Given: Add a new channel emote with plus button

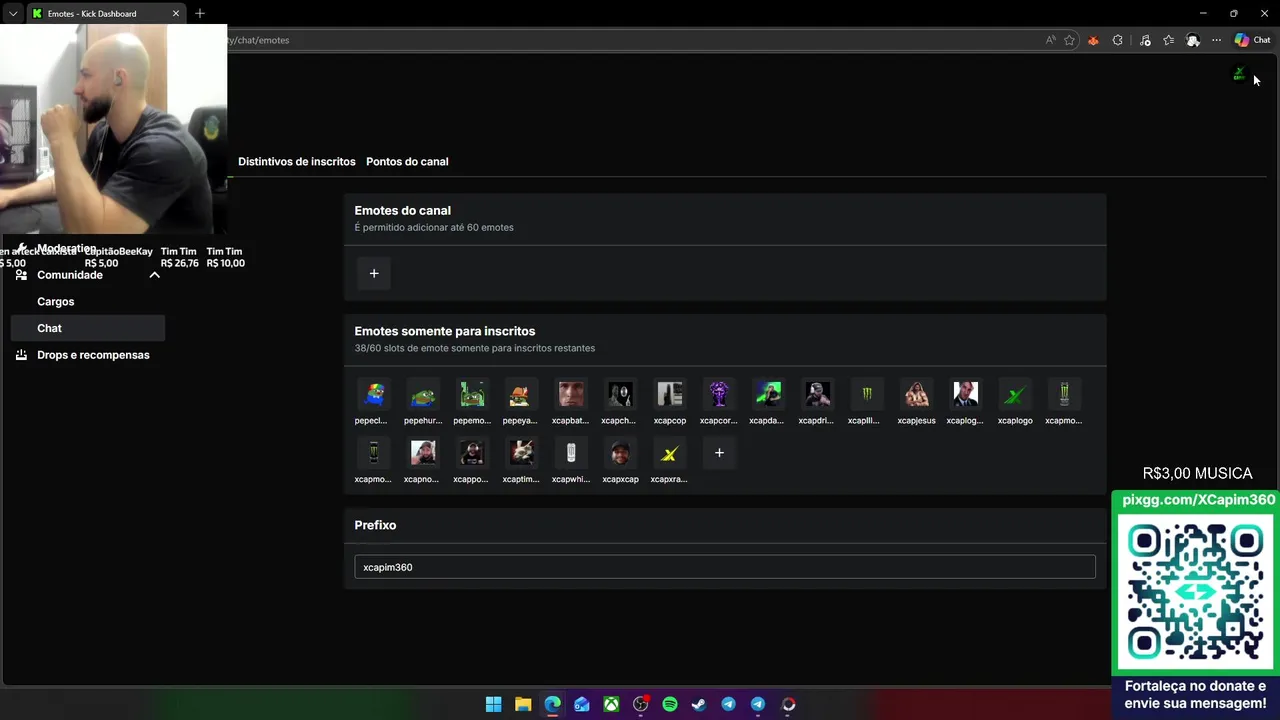Looking at the screenshot, I should point(374,273).
